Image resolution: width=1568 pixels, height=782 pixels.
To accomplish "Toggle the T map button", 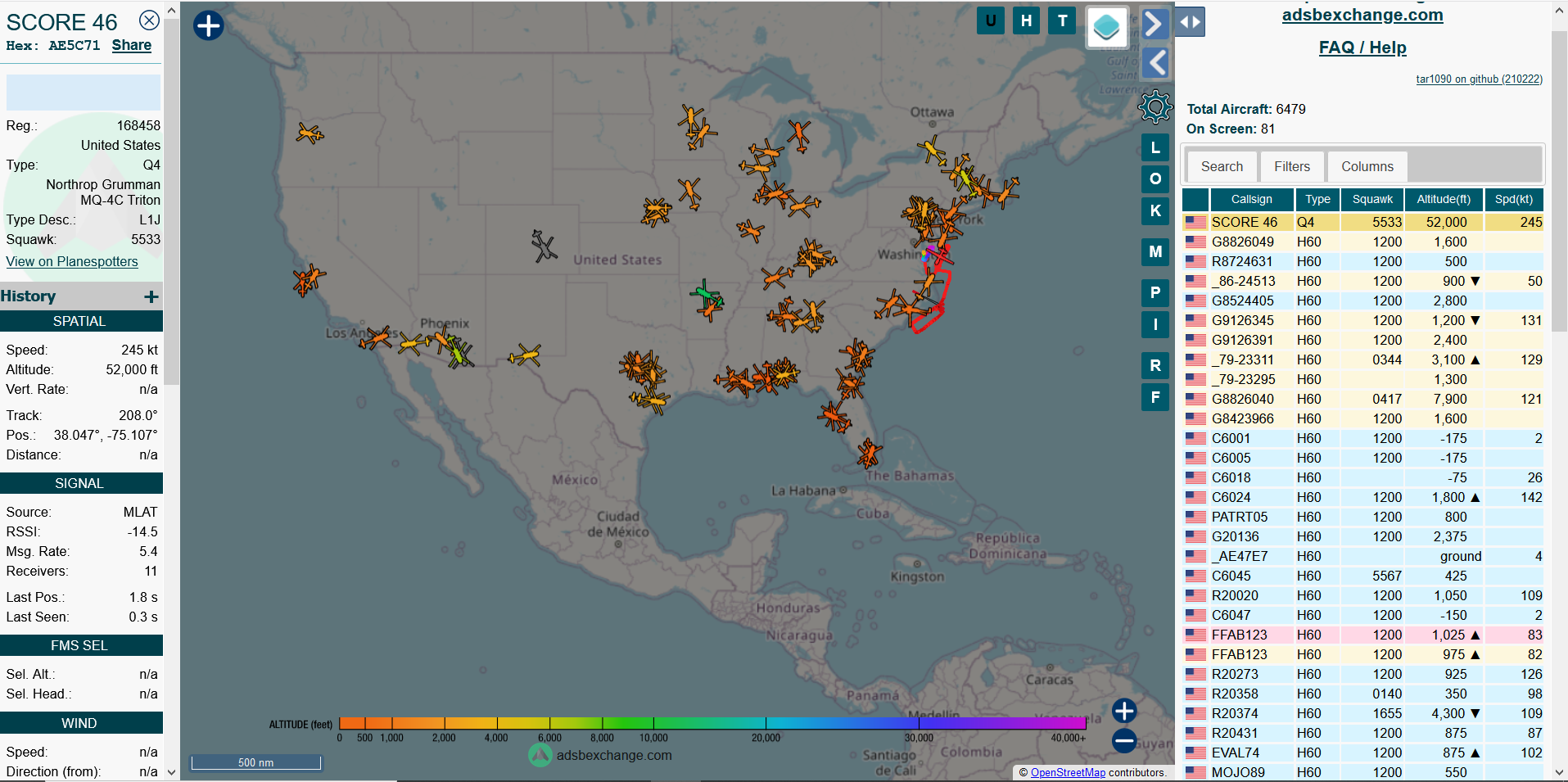I will coord(1063,20).
